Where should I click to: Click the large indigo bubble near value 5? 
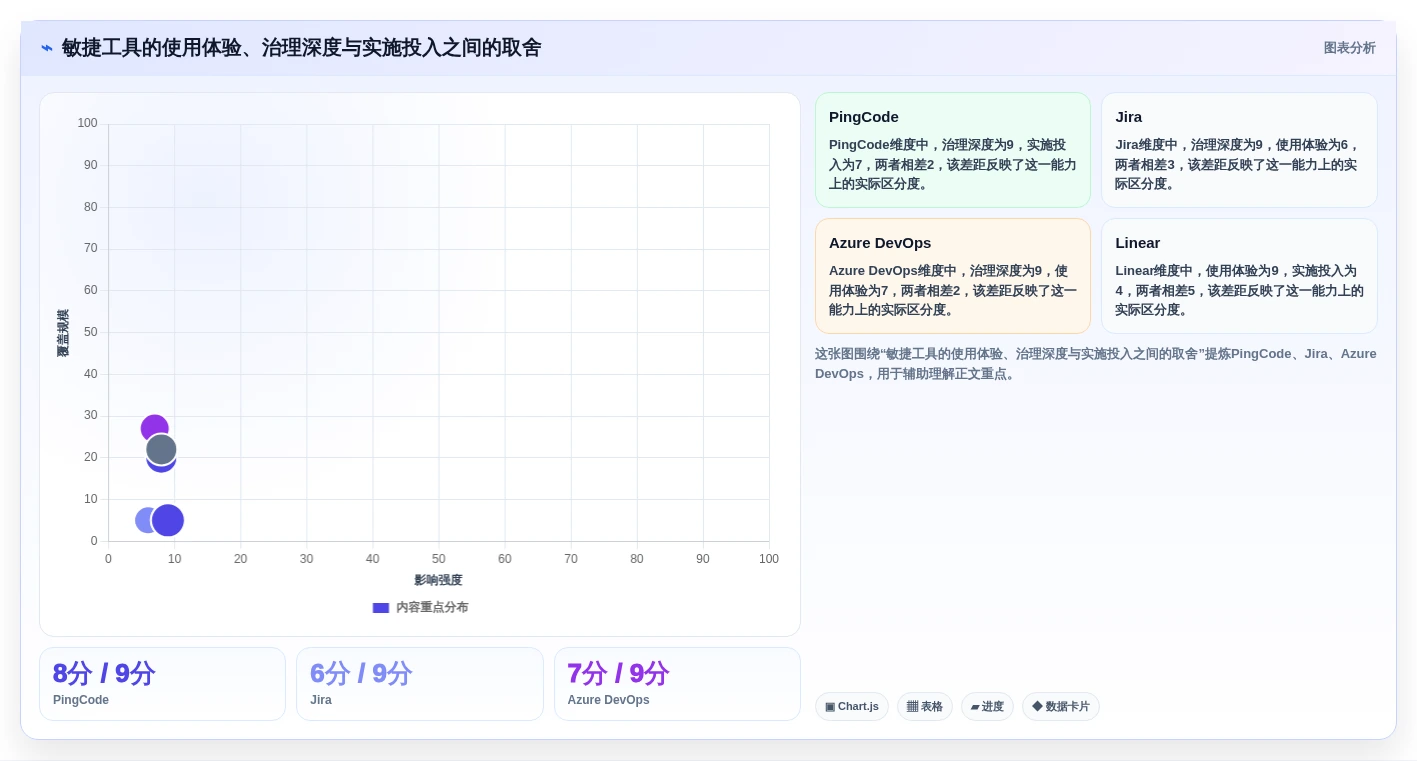(x=168, y=520)
